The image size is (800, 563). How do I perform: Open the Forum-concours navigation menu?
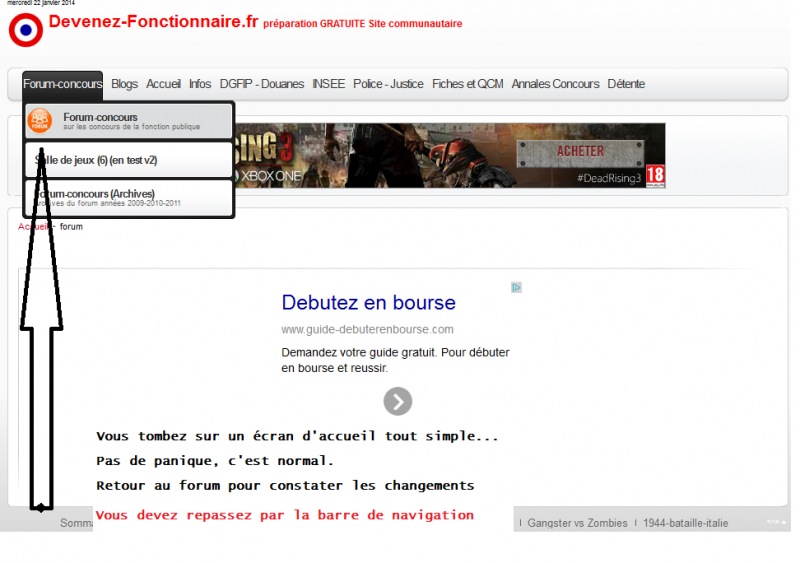pyautogui.click(x=62, y=84)
